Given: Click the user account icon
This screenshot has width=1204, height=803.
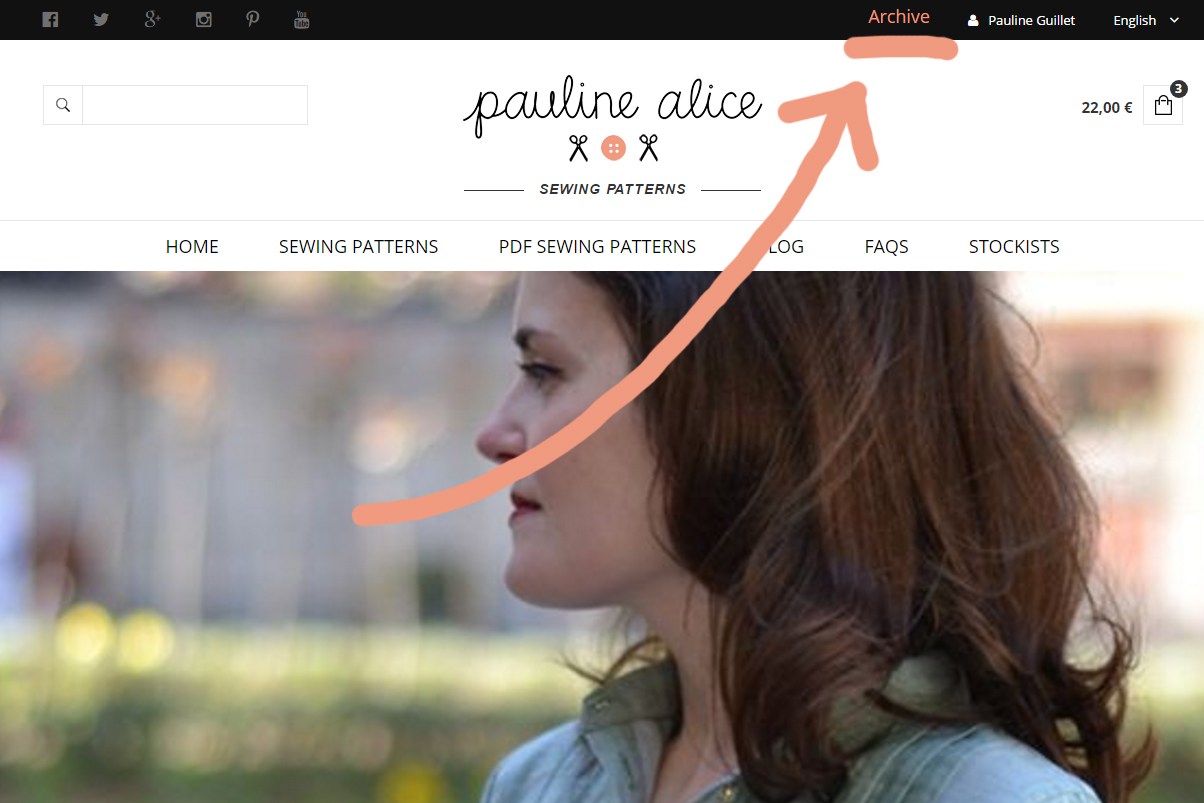Looking at the screenshot, I should tap(973, 20).
